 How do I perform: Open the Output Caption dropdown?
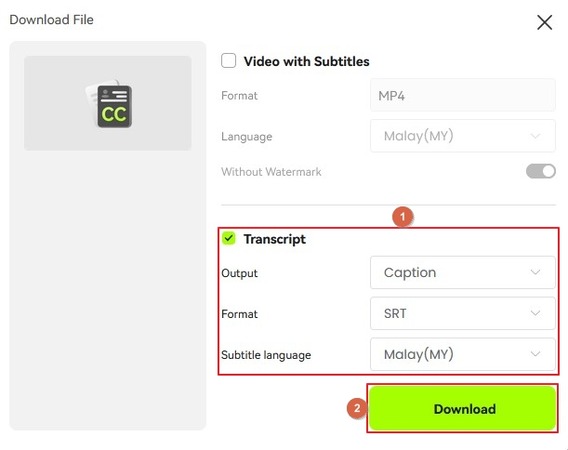(463, 272)
